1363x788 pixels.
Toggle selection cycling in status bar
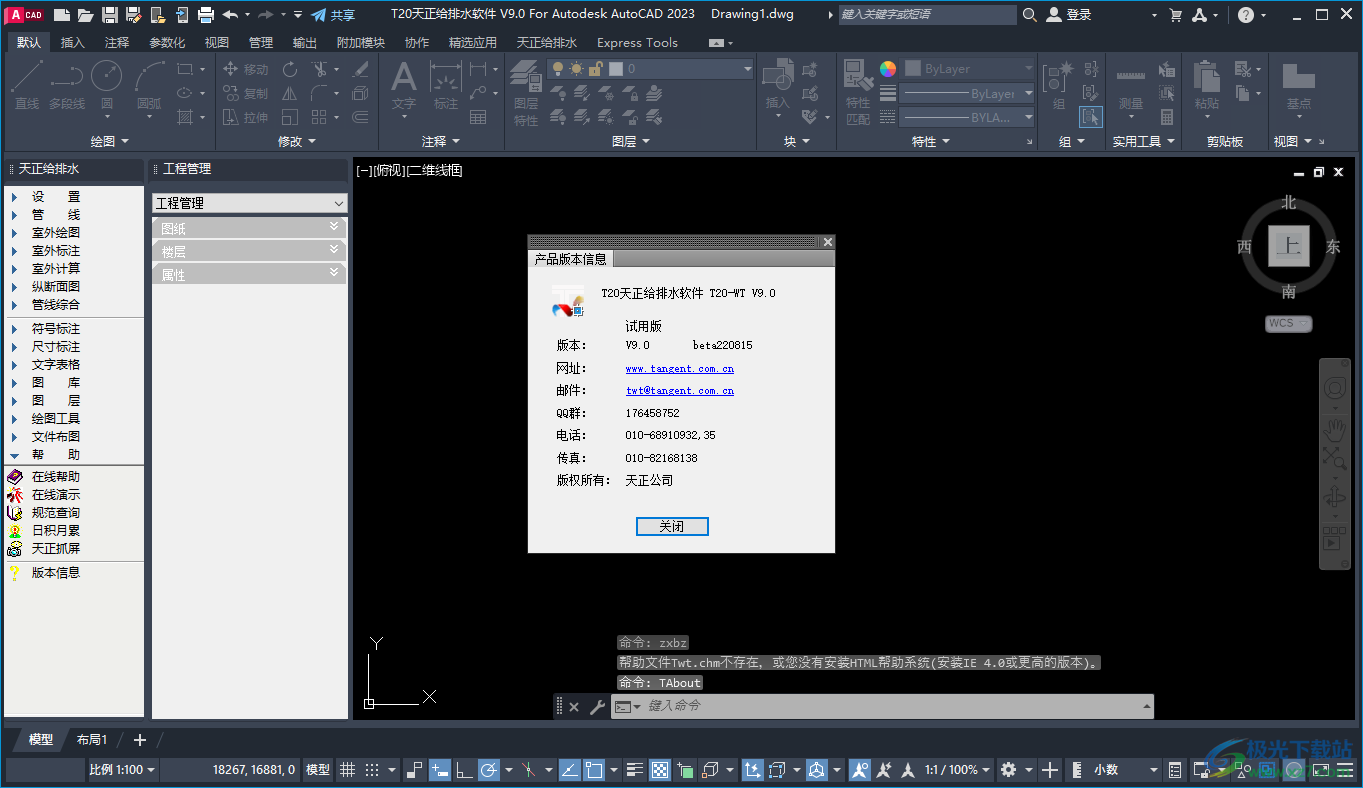tap(686, 770)
